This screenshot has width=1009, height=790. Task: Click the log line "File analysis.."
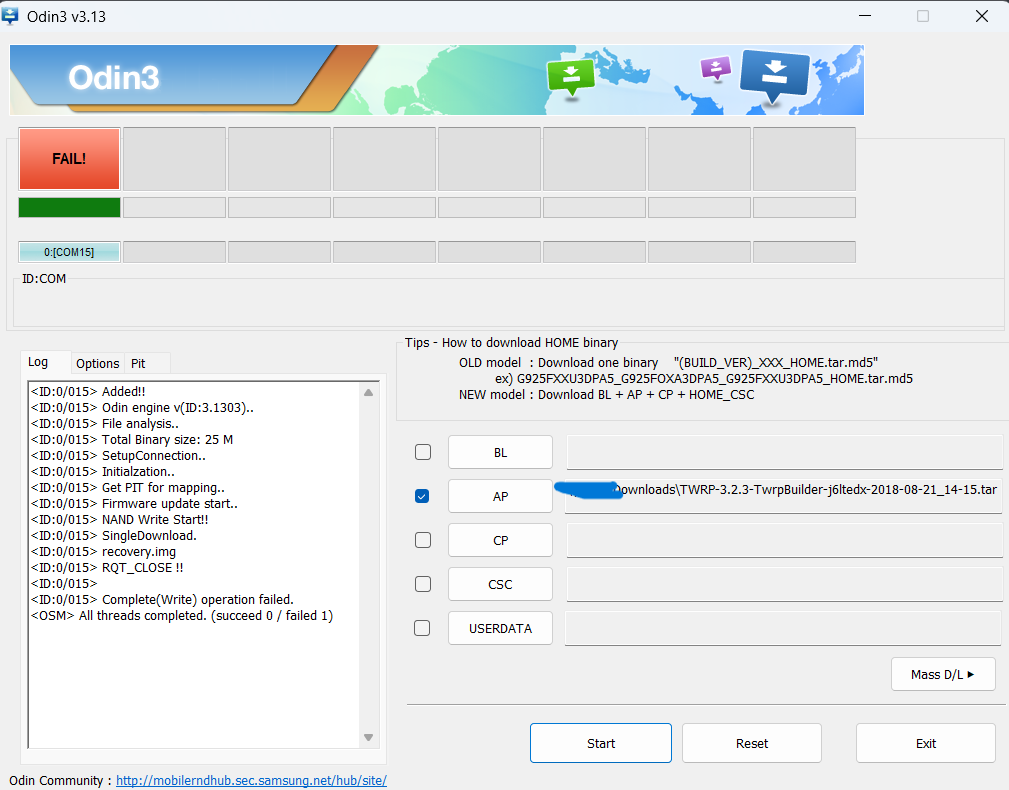pos(105,424)
